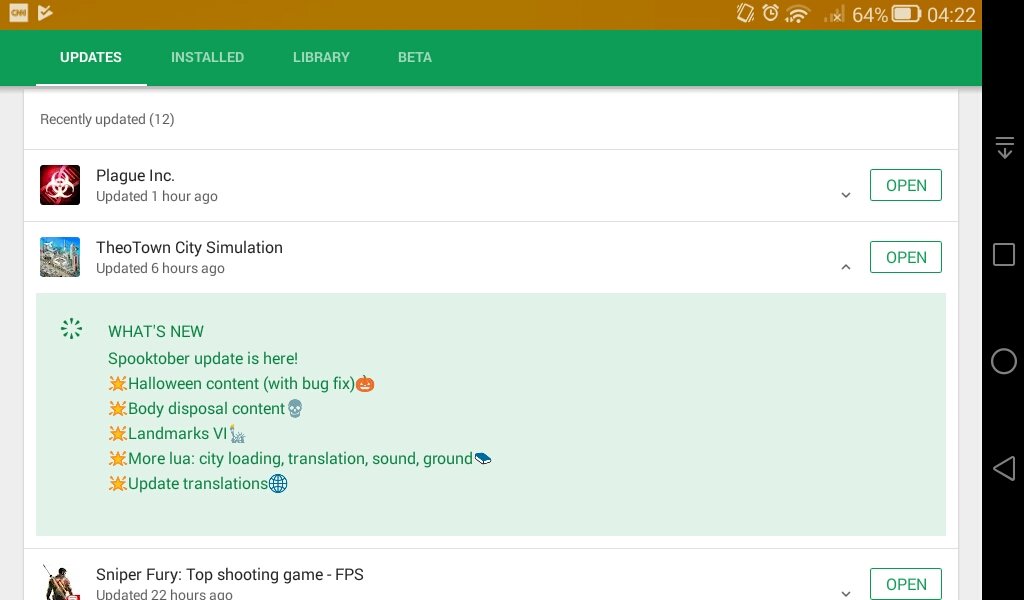Tap the Spooktober update is here line
This screenshot has width=1024, height=600.
[203, 358]
